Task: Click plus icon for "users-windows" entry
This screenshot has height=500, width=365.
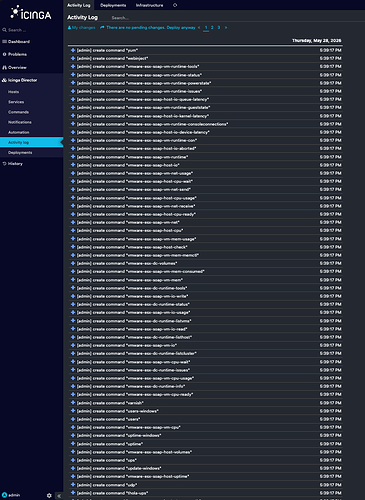Action: [x=73, y=411]
